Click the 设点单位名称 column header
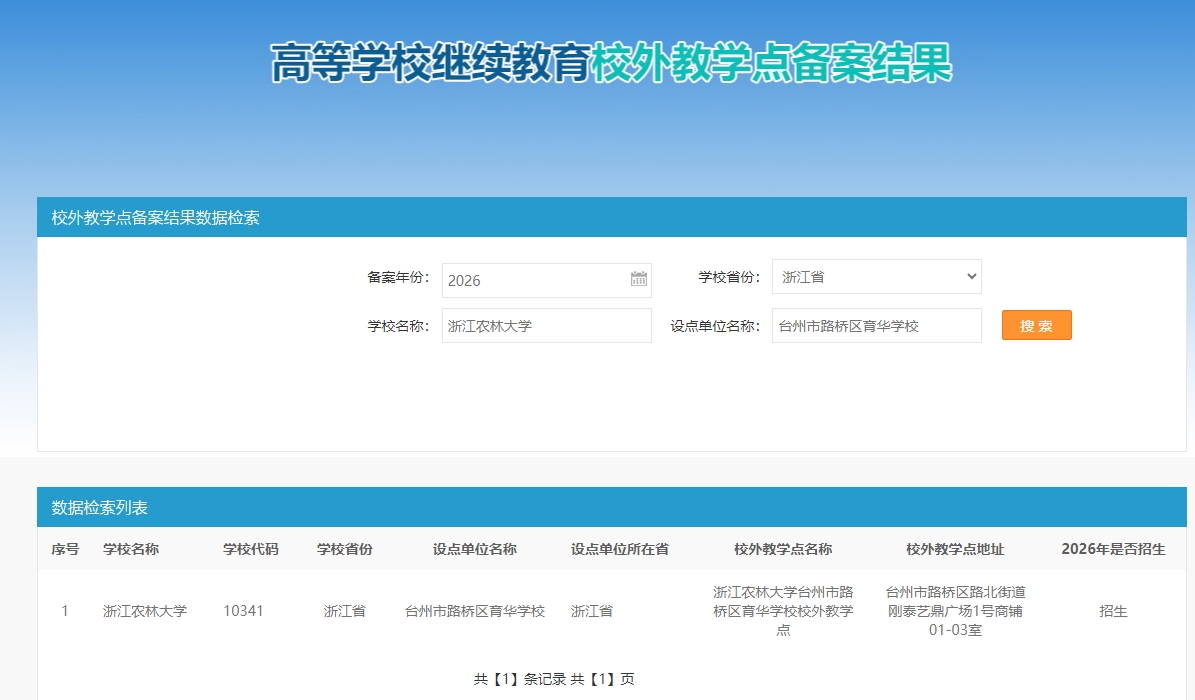Screen dimensions: 1195x700 click(x=475, y=549)
